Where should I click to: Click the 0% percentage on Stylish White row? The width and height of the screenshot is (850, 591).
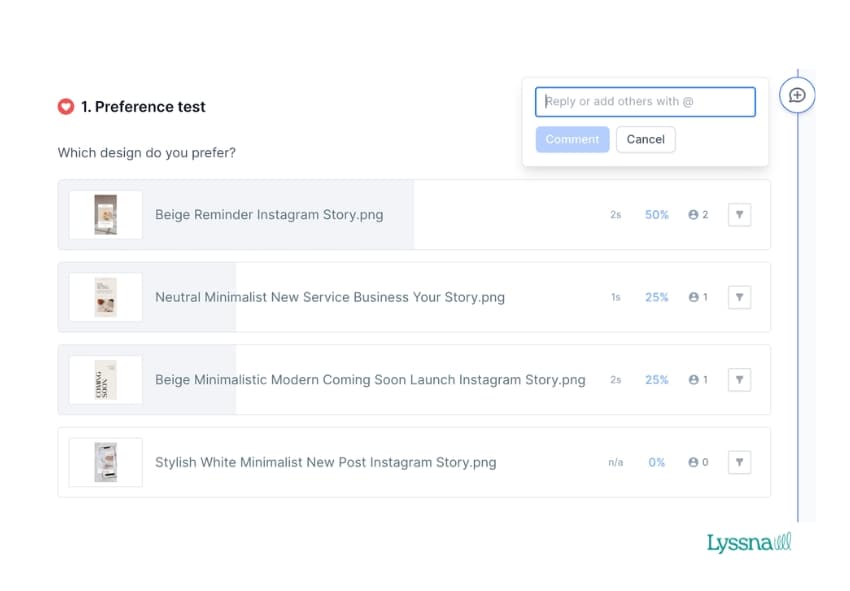click(x=656, y=462)
